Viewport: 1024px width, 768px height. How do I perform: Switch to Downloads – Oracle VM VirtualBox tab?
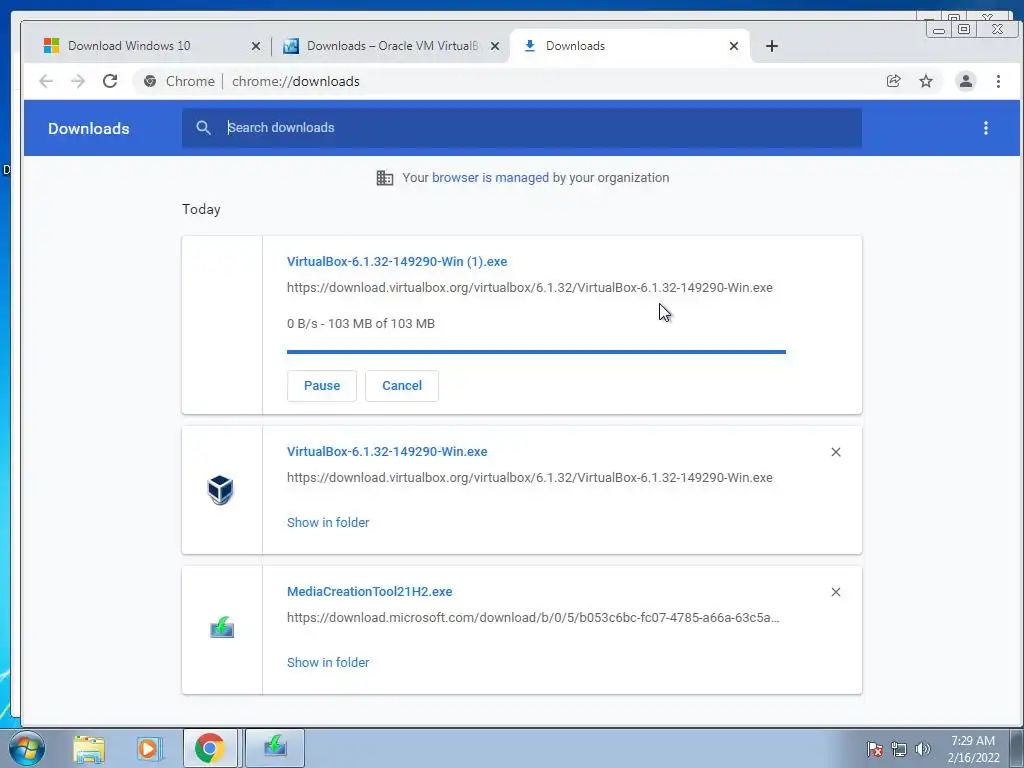392,46
